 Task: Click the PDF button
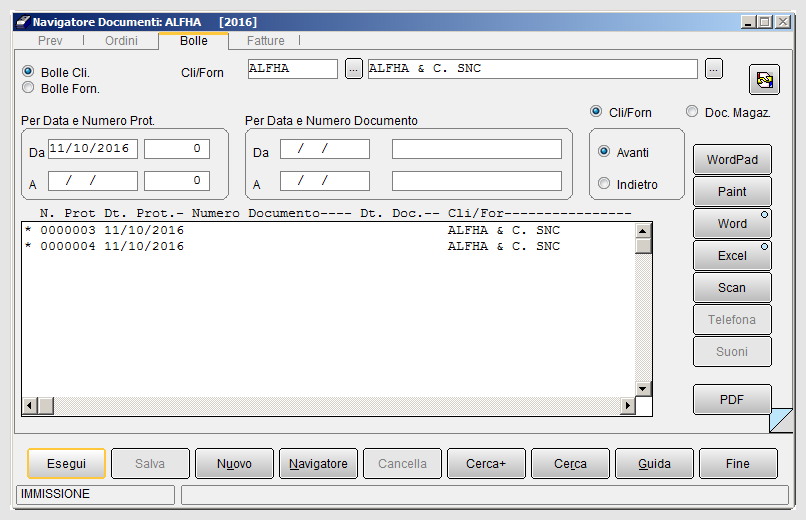click(732, 399)
